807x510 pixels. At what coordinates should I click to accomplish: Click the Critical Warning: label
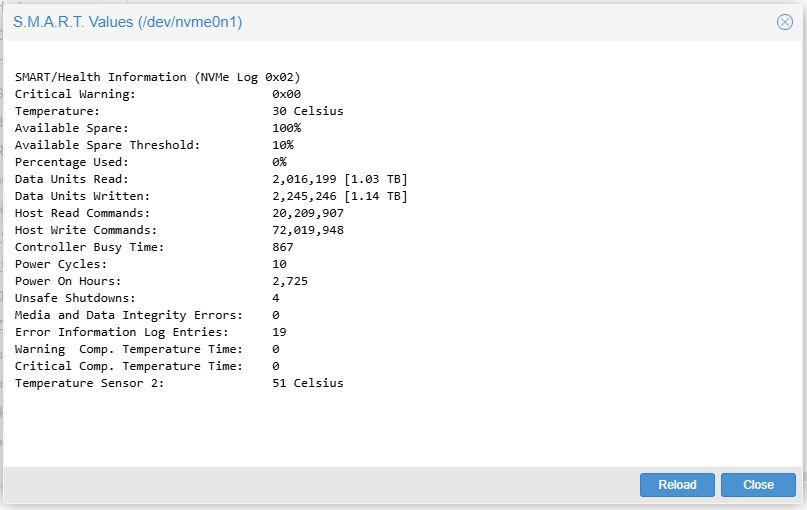tap(75, 94)
